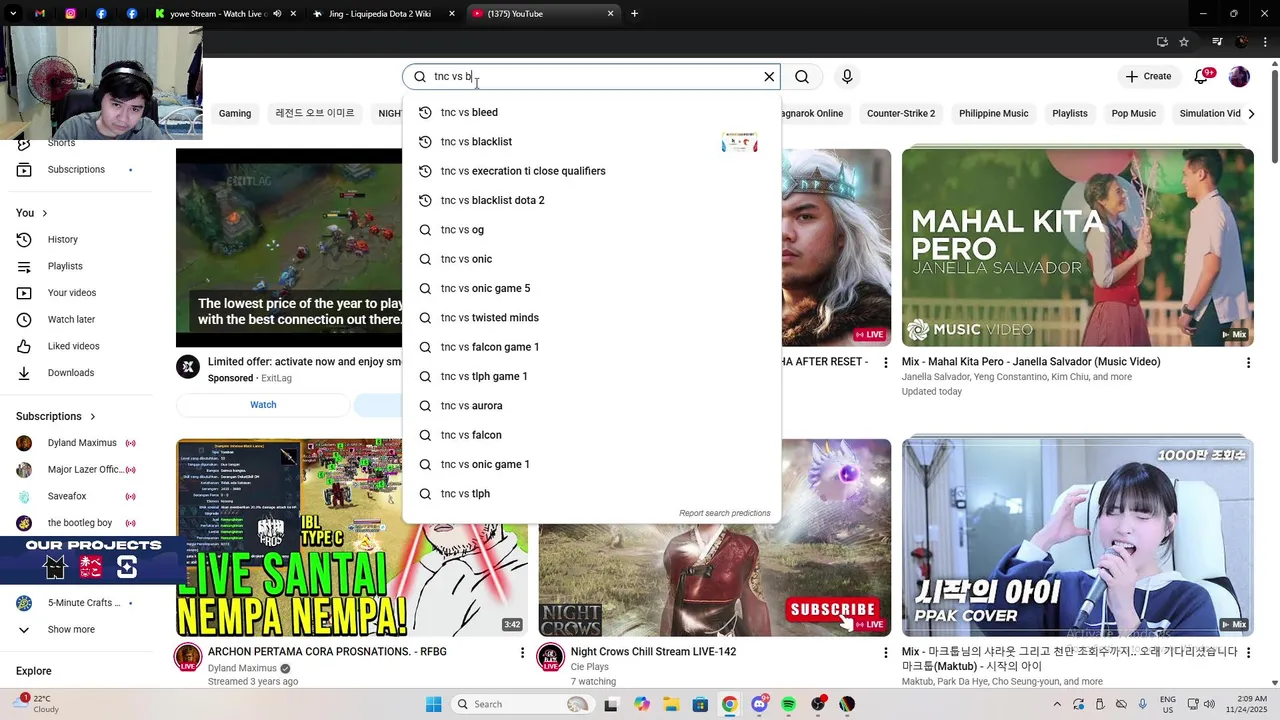This screenshot has width=1280, height=720.
Task: Select the Gaming filter chip
Action: tap(235, 114)
